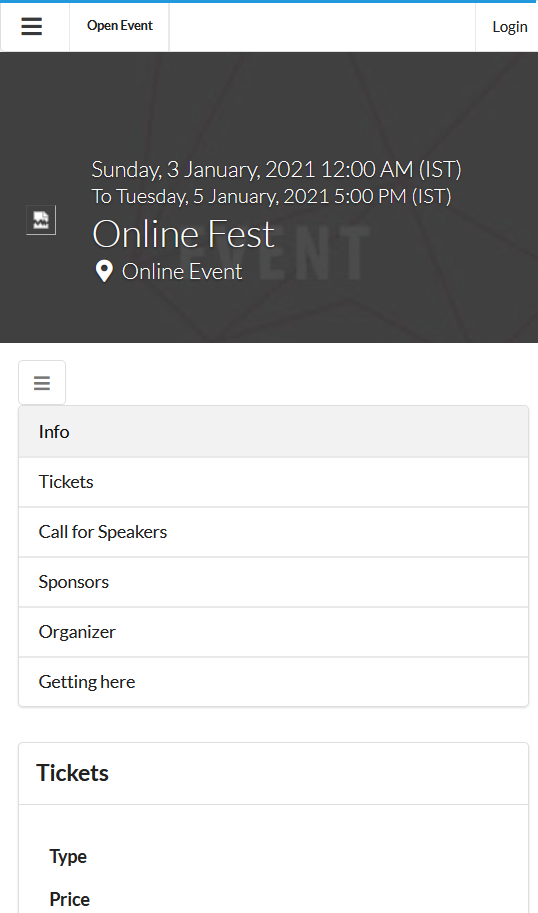Viewport: 538px width, 913px height.
Task: Click the Login button
Action: pyautogui.click(x=509, y=27)
